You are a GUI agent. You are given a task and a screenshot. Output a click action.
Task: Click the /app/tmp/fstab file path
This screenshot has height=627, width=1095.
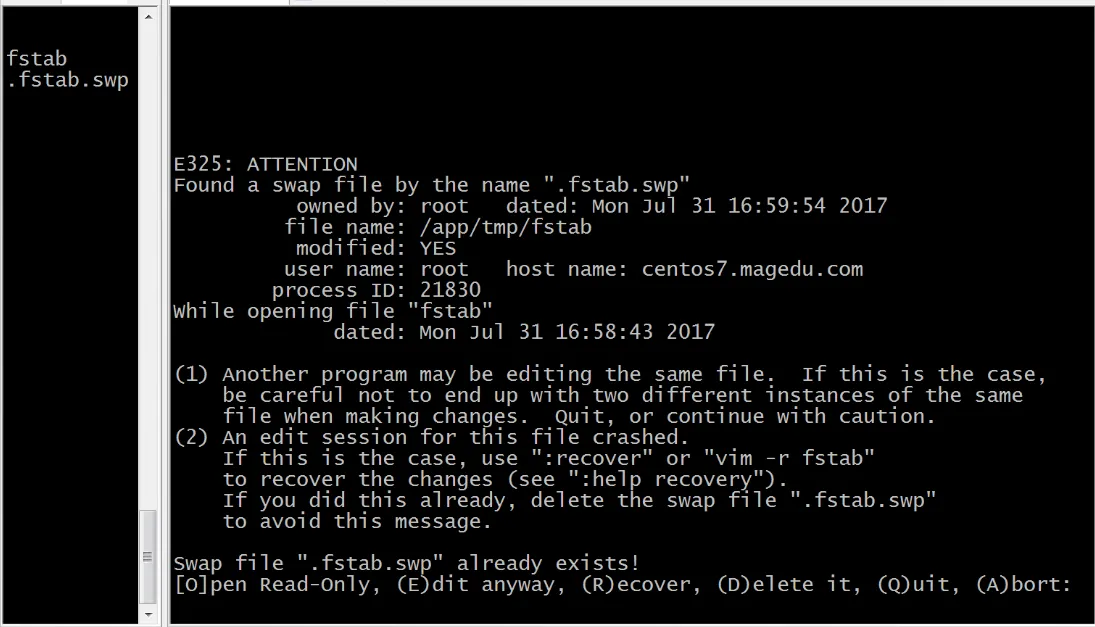pyautogui.click(x=506, y=227)
